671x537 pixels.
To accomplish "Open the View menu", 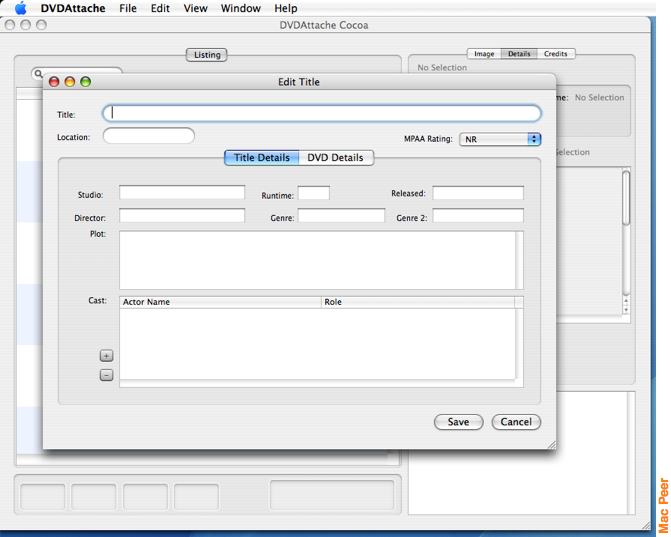I will tap(195, 8).
